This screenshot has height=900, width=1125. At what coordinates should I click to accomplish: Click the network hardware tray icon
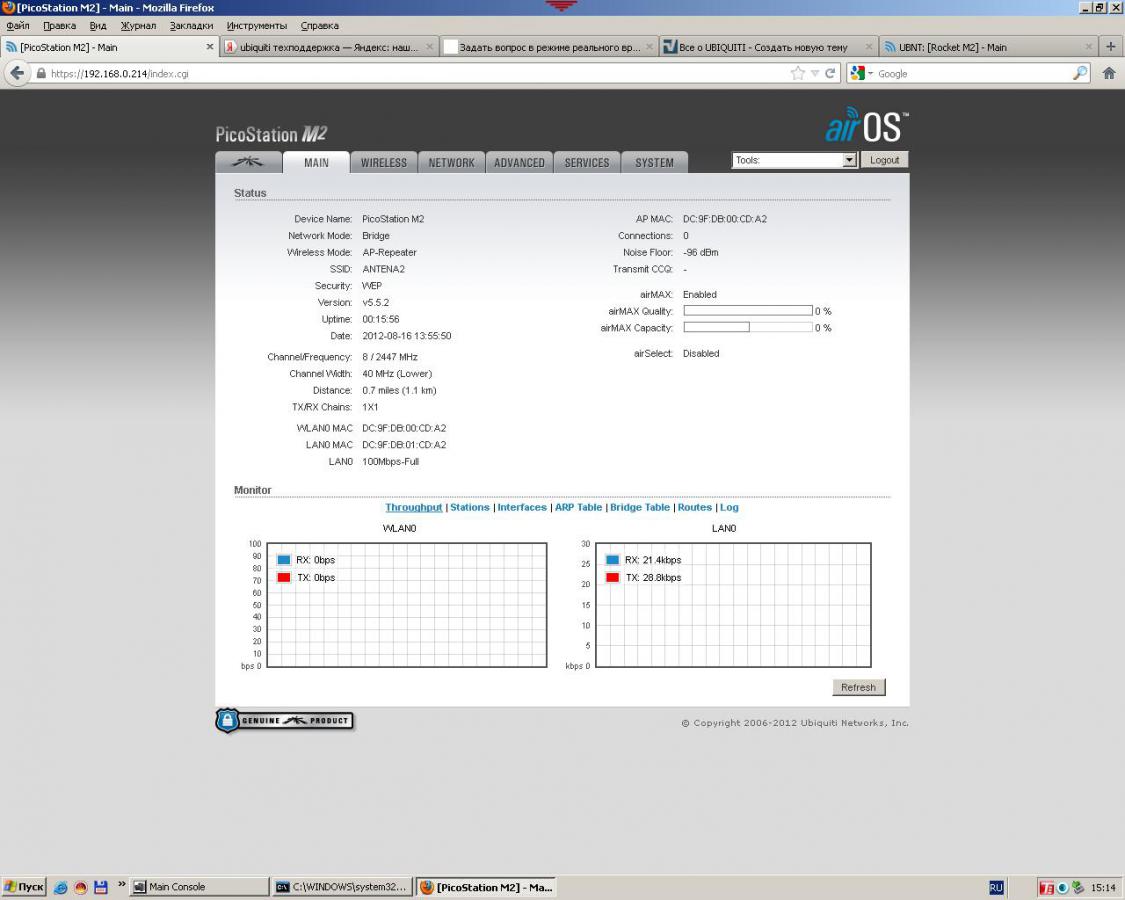pyautogui.click(x=1077, y=888)
